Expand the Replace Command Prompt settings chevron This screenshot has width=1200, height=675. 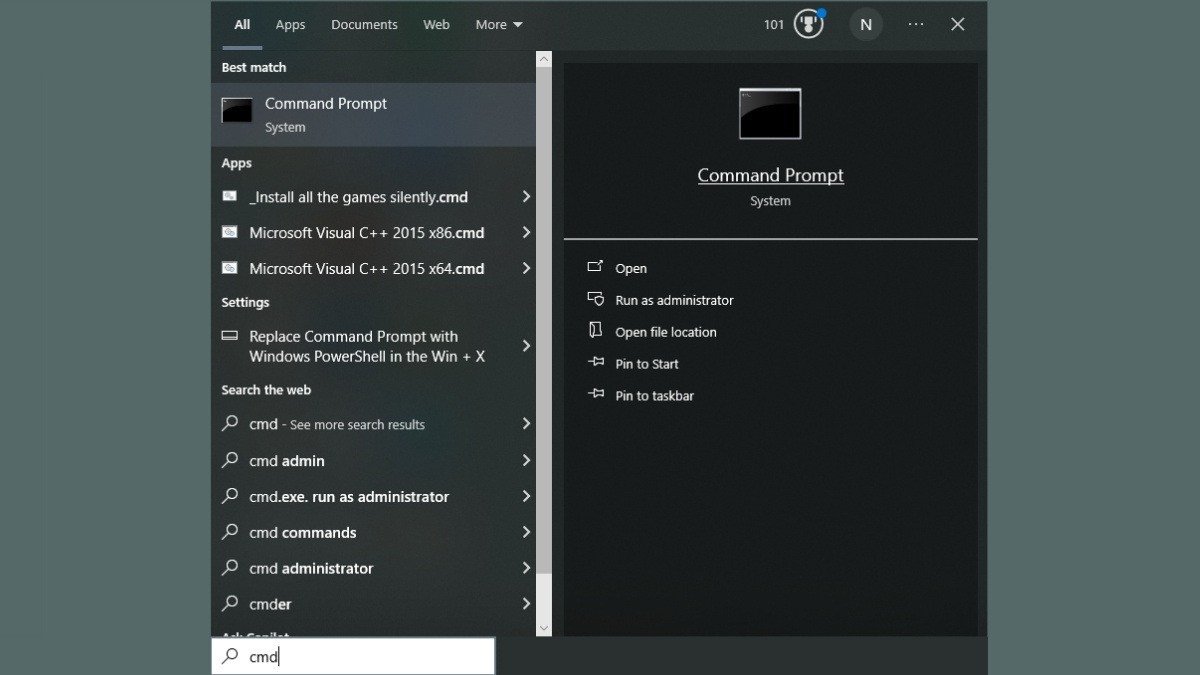point(526,345)
